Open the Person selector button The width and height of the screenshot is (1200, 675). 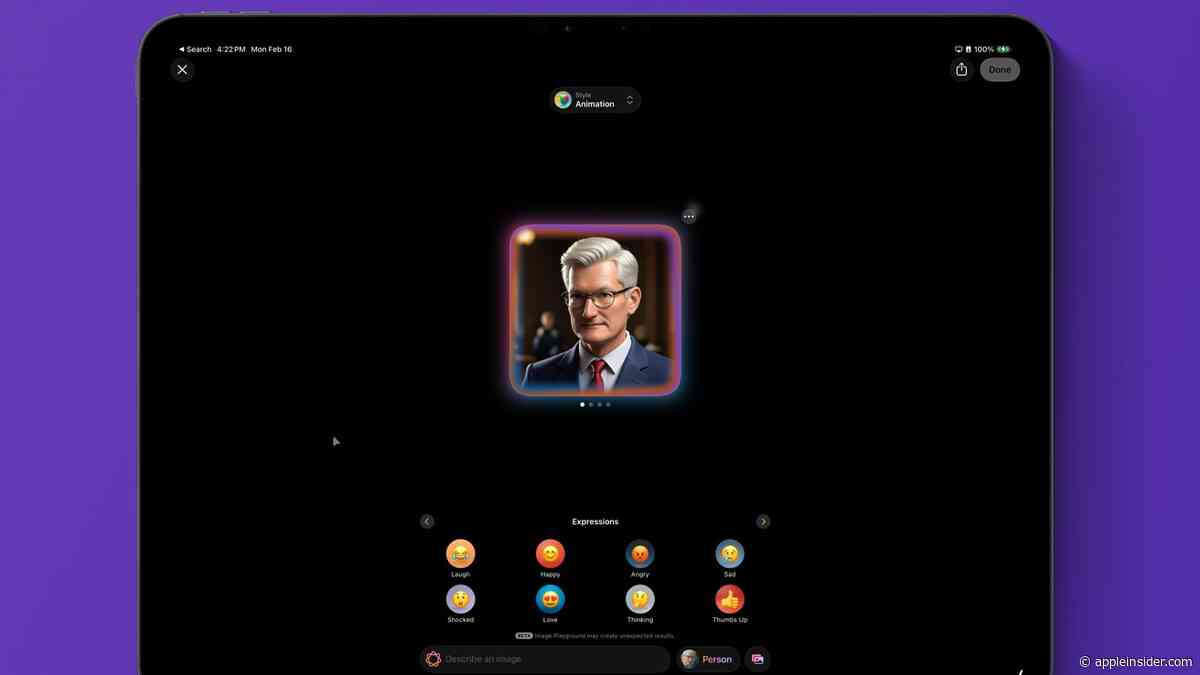click(x=707, y=659)
